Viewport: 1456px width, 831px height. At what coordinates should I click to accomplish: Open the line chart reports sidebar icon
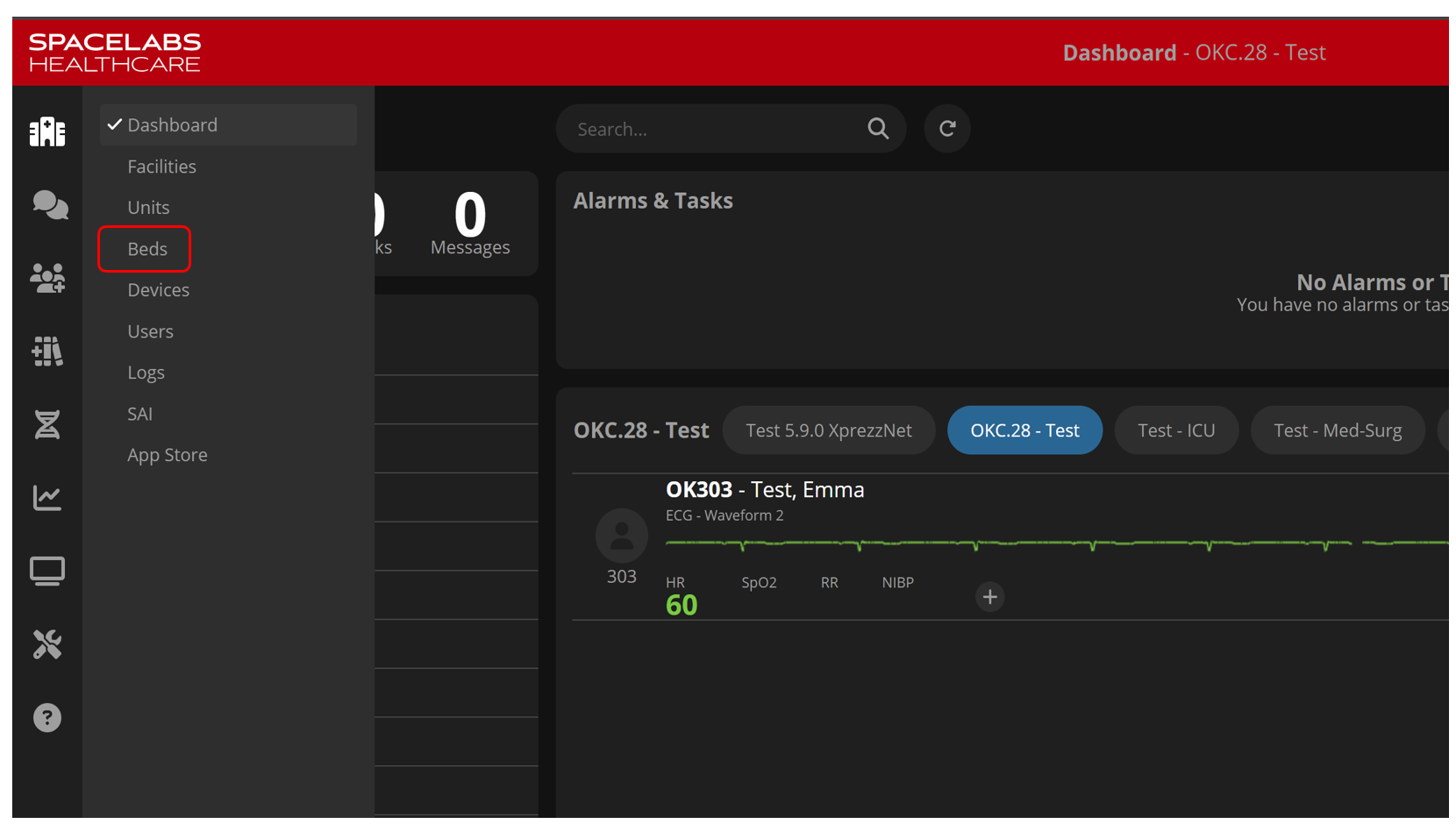click(x=47, y=498)
